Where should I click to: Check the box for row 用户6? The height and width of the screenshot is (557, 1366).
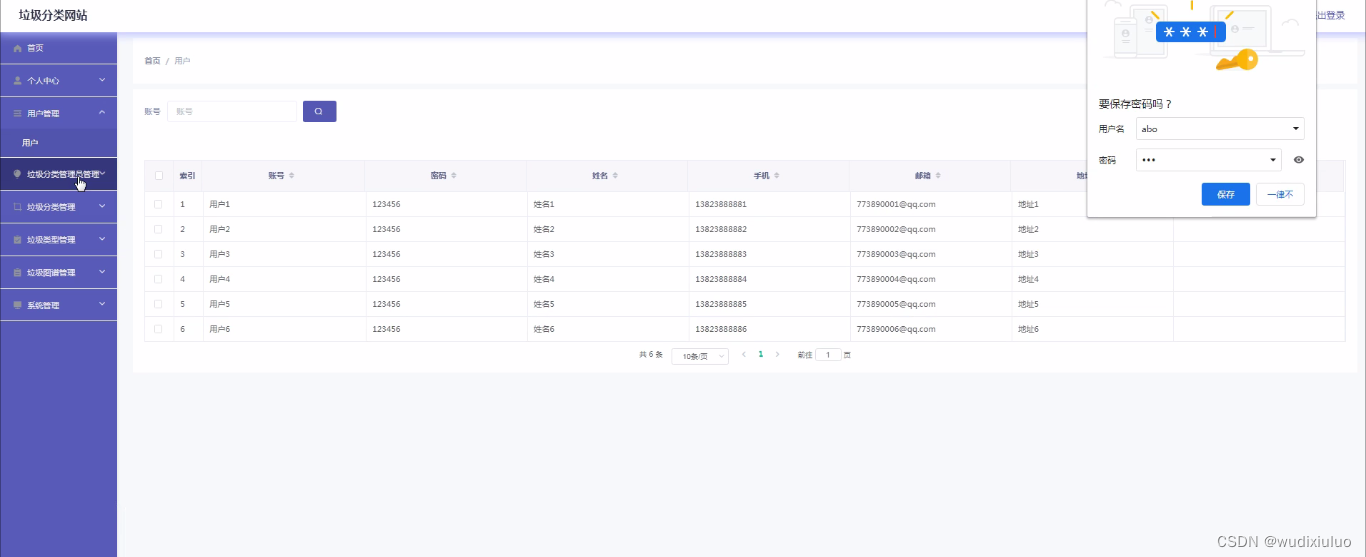click(159, 329)
